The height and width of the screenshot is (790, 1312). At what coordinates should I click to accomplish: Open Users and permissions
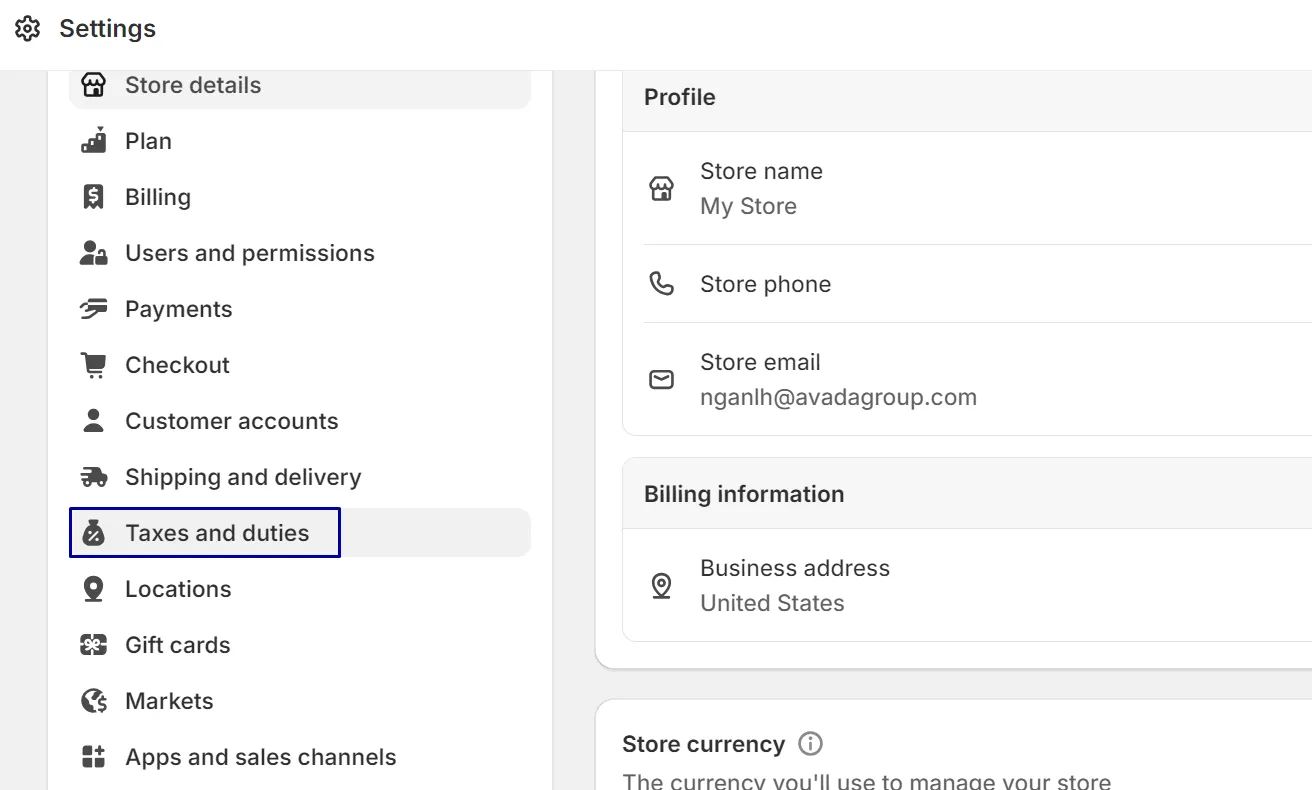point(300,253)
